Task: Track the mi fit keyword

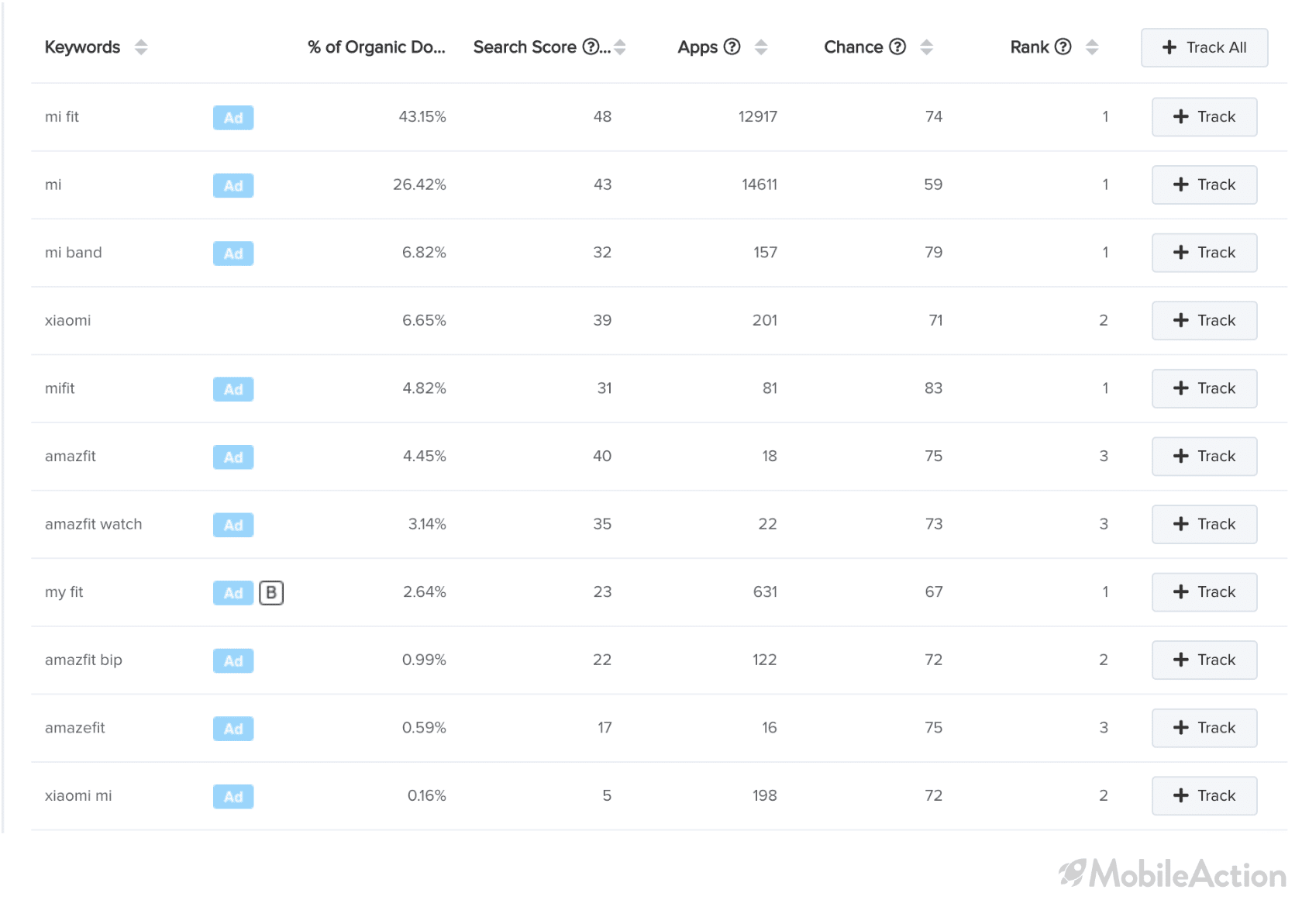Action: (x=1204, y=117)
